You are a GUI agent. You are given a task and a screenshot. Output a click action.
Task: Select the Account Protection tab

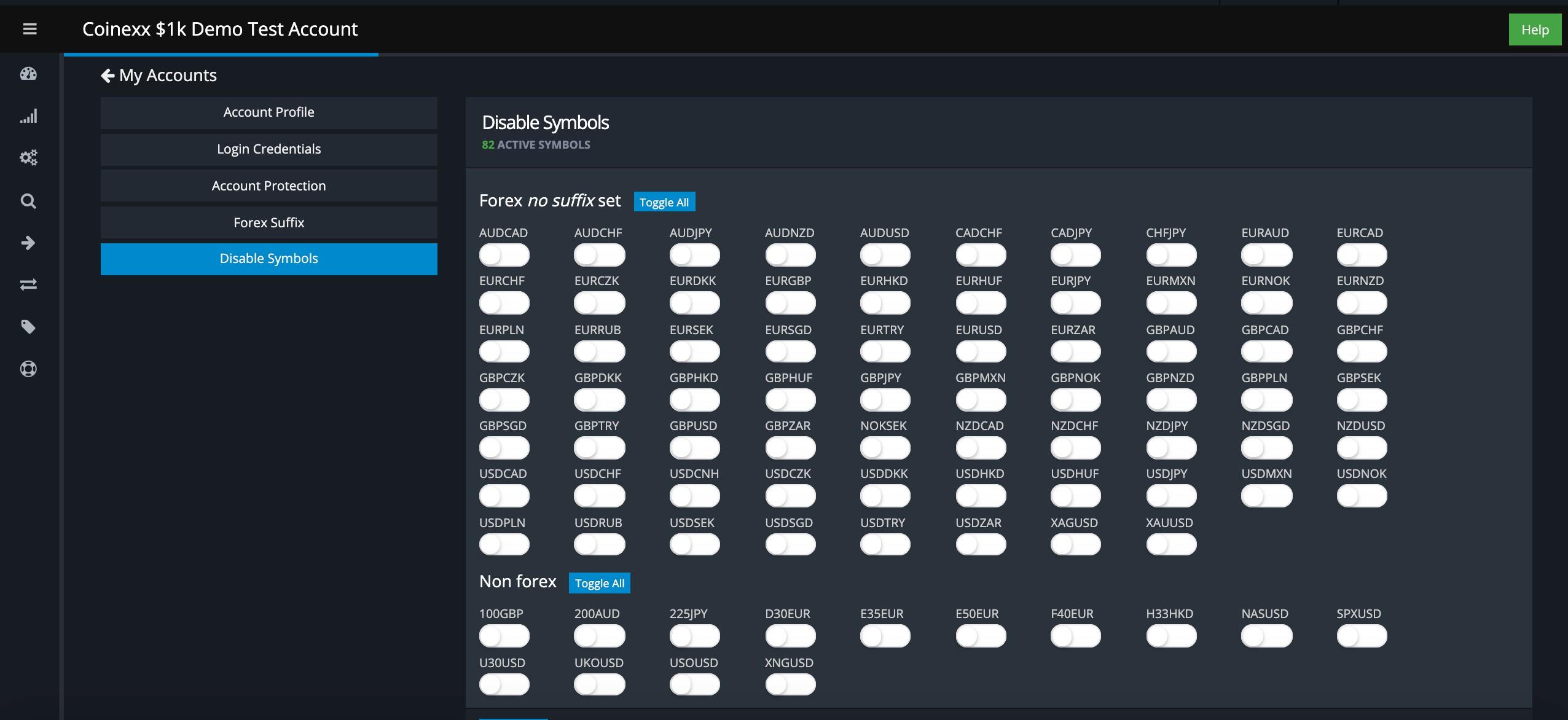(269, 186)
